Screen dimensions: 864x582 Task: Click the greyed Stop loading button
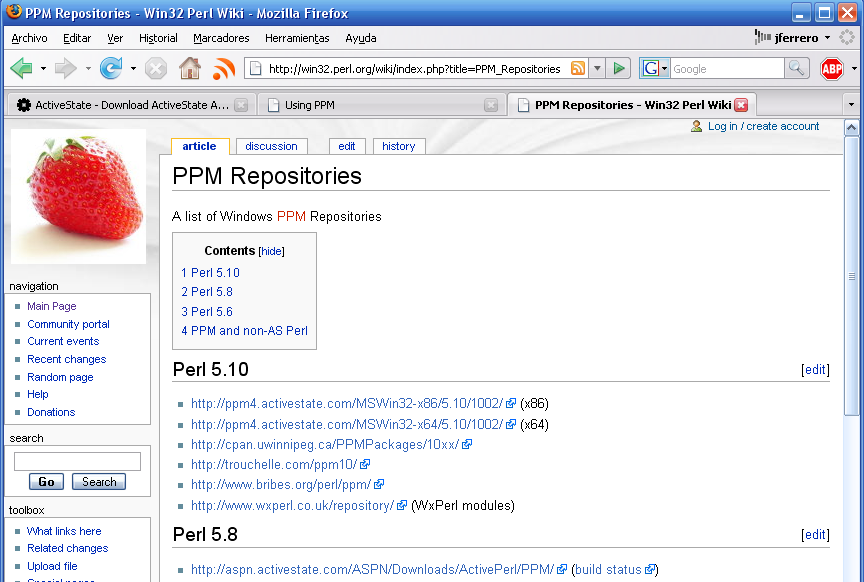coord(156,69)
